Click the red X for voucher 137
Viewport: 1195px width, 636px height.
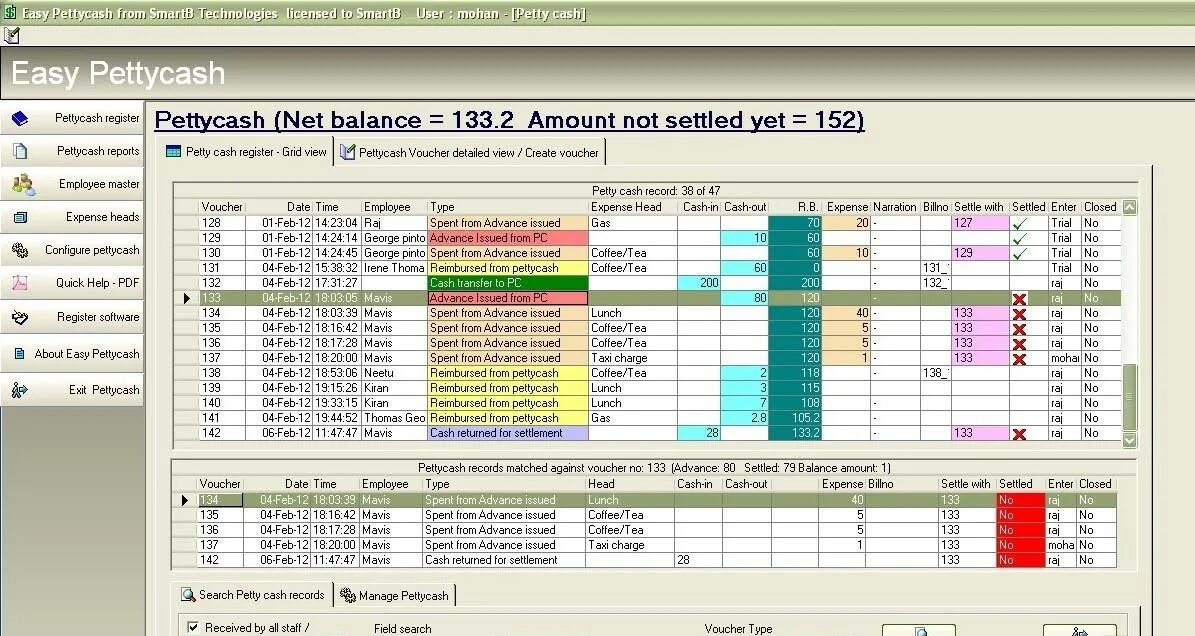point(1020,358)
